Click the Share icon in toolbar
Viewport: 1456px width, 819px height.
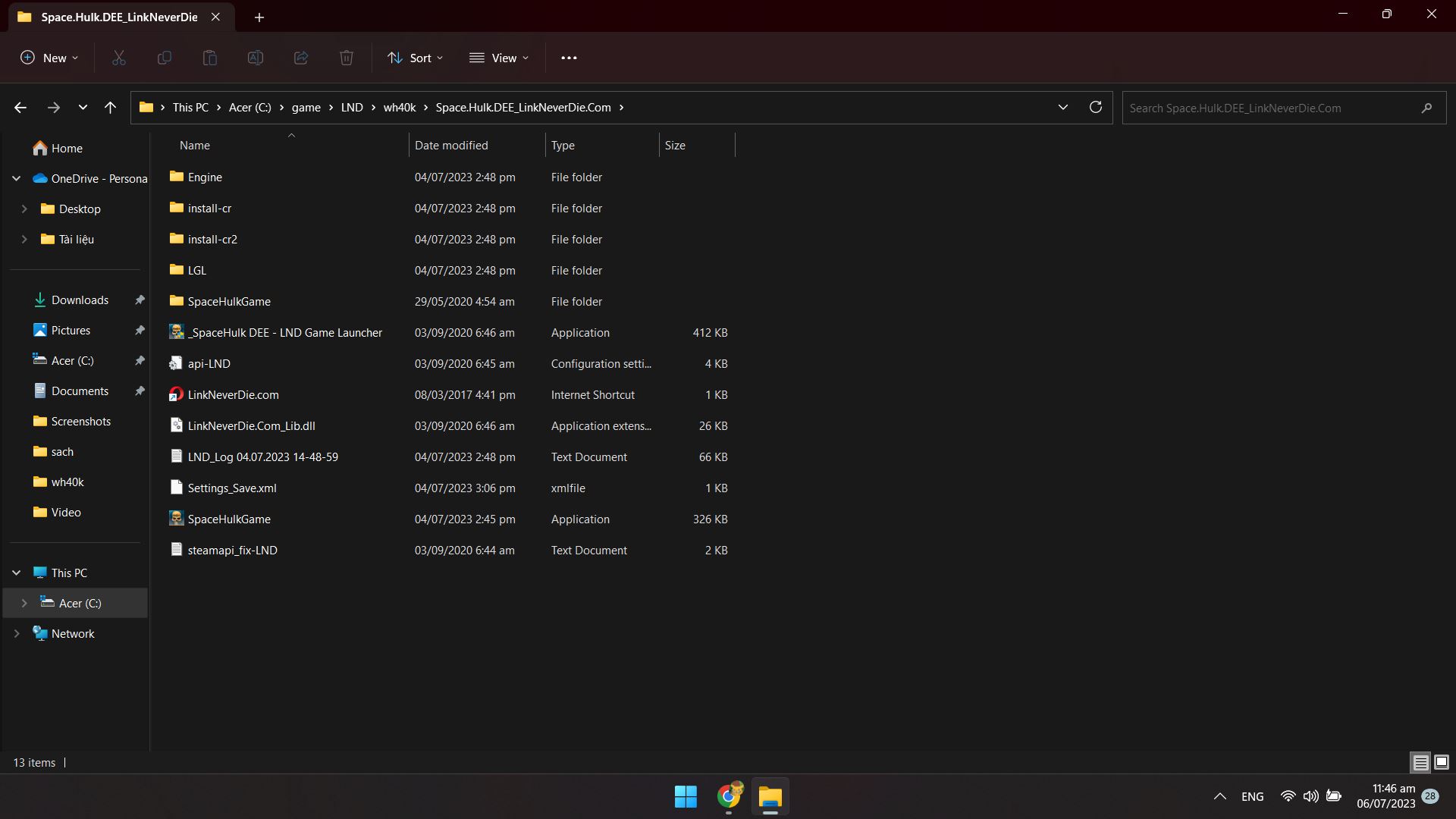[x=301, y=58]
